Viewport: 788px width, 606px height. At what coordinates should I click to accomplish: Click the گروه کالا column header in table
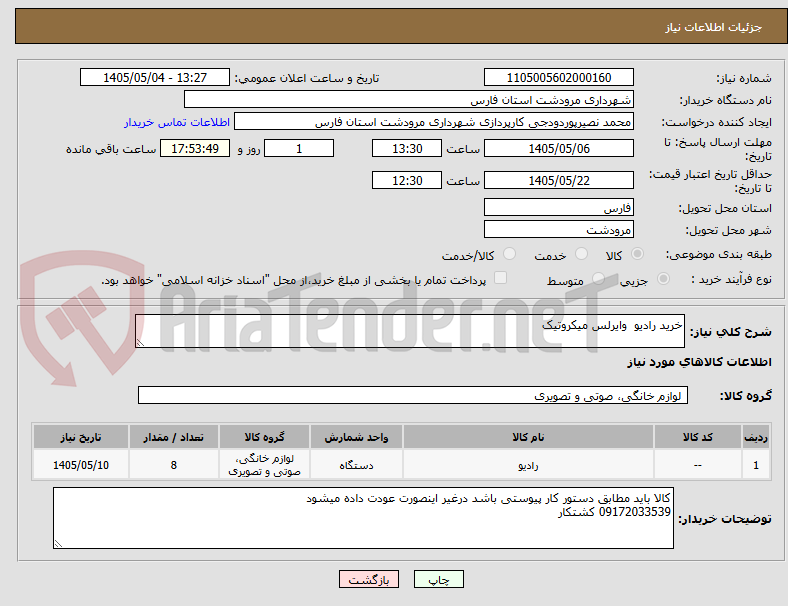click(264, 437)
